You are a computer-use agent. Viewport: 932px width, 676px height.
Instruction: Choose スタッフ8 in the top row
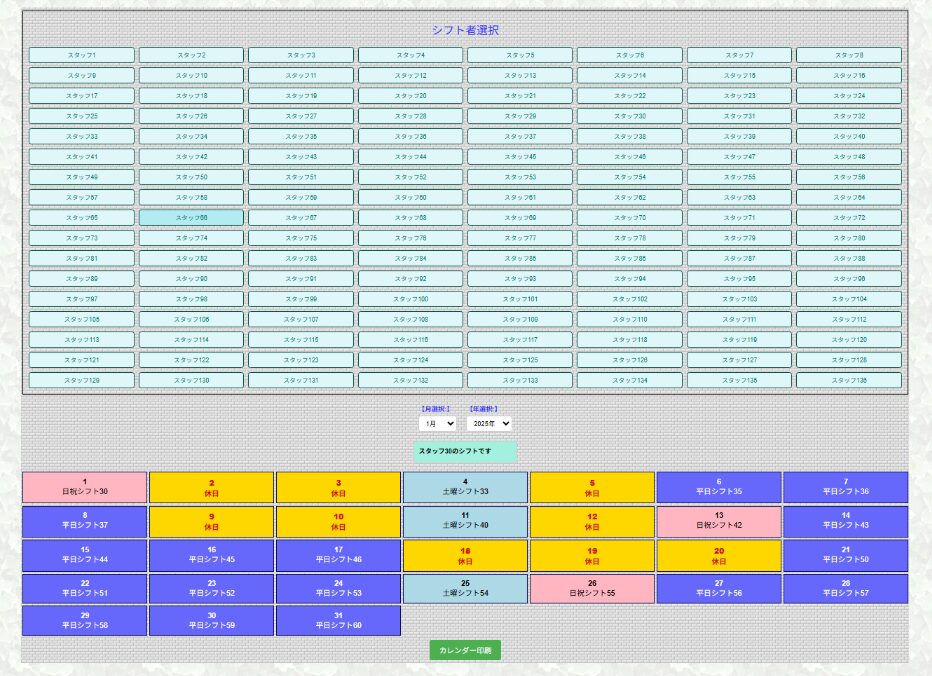pos(848,55)
